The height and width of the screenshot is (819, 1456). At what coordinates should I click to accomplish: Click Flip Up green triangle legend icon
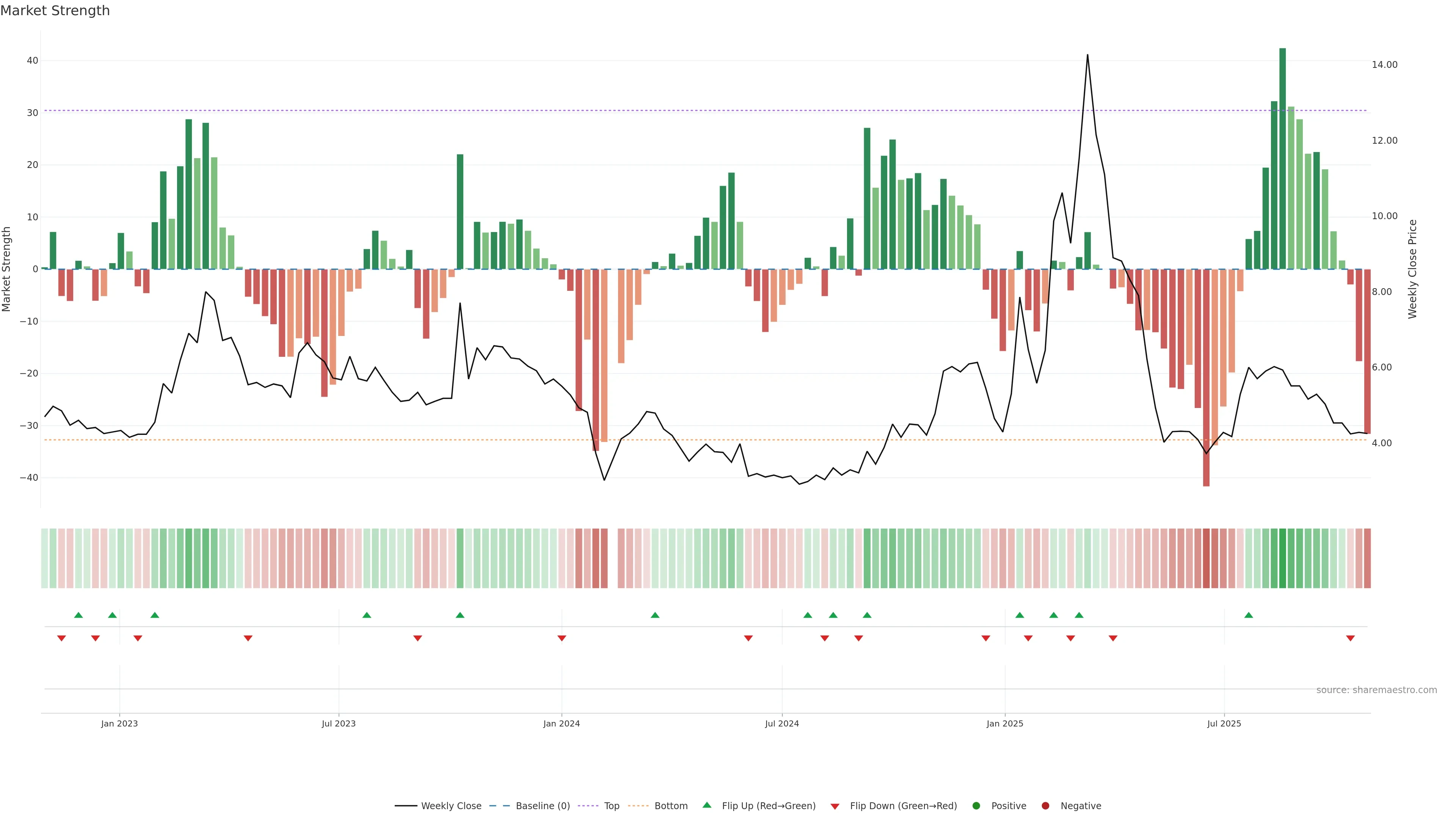pos(706,805)
